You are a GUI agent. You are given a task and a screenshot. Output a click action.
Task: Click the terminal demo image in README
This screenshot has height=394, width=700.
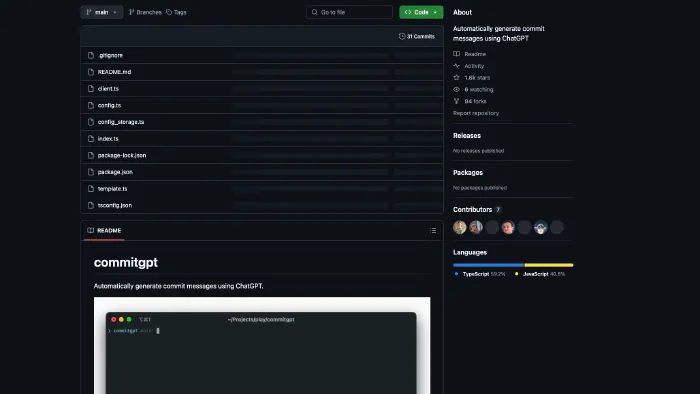[x=262, y=345]
